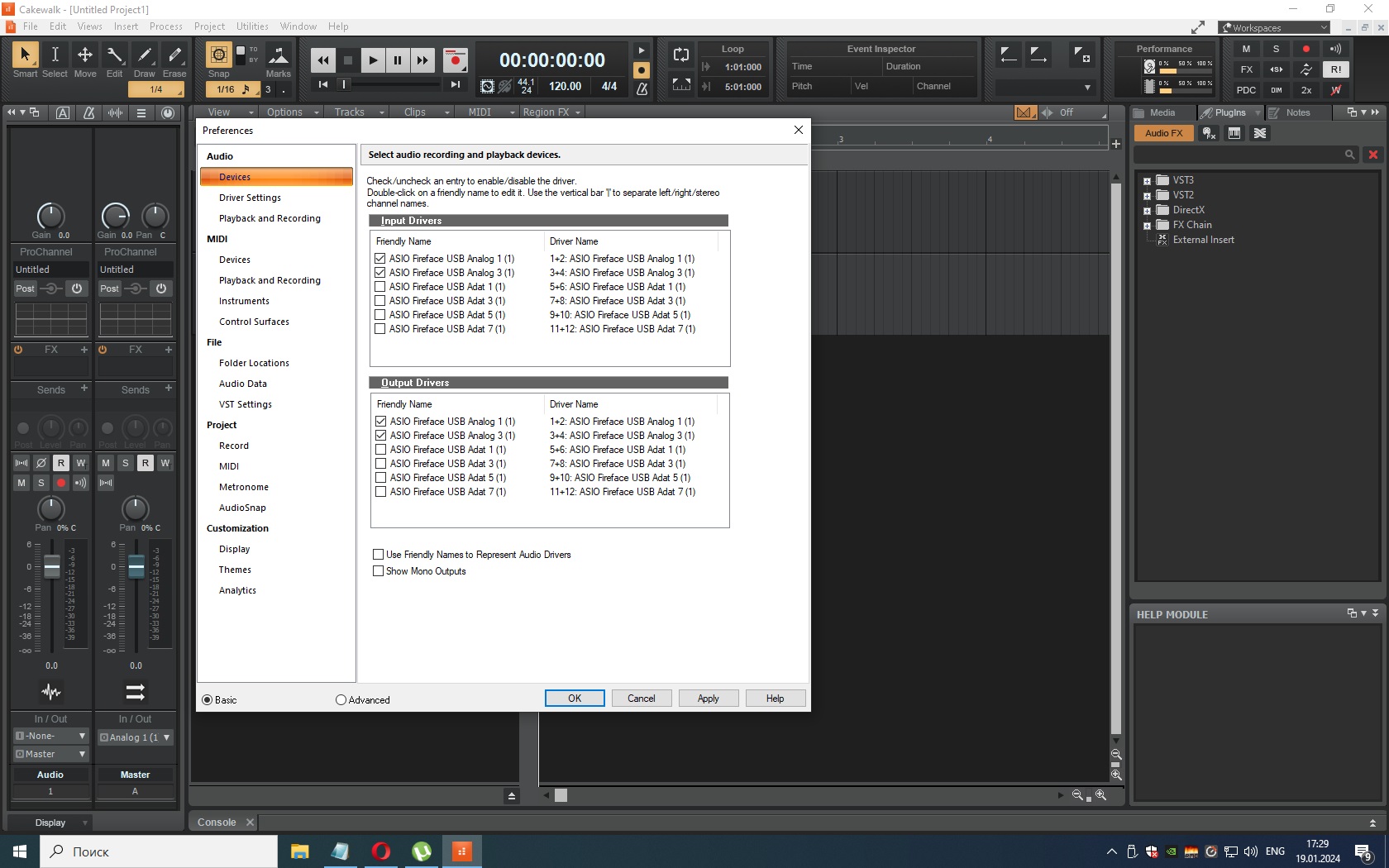Click the metronome icon next to time signature
1389x868 pixels.
pyautogui.click(x=642, y=88)
